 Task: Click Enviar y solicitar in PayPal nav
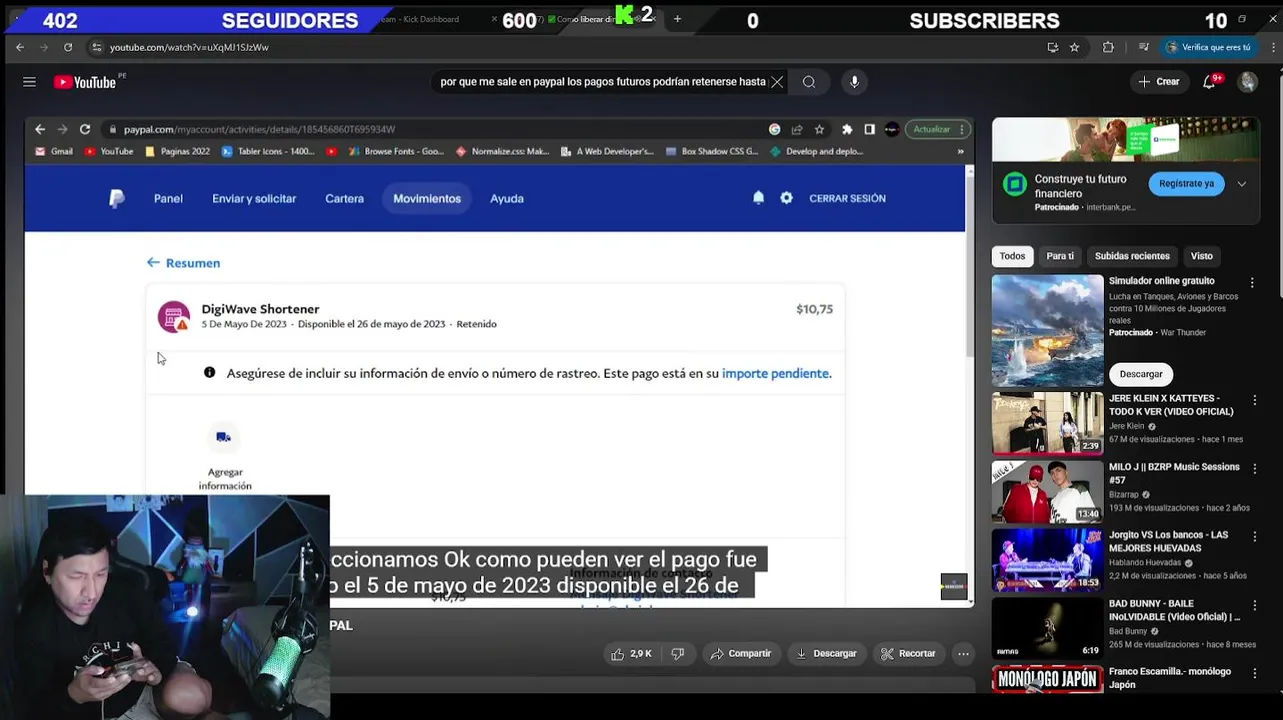click(254, 198)
